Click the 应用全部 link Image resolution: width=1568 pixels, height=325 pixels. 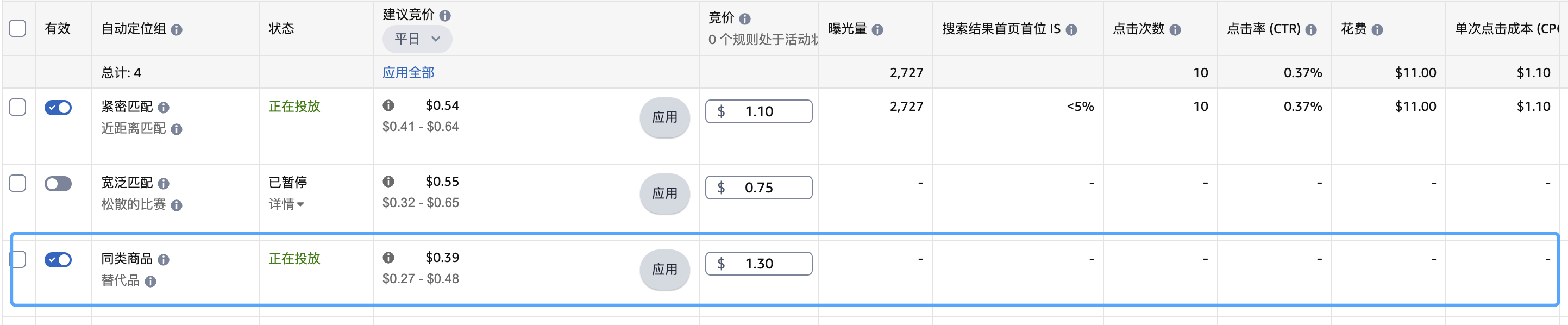point(409,72)
